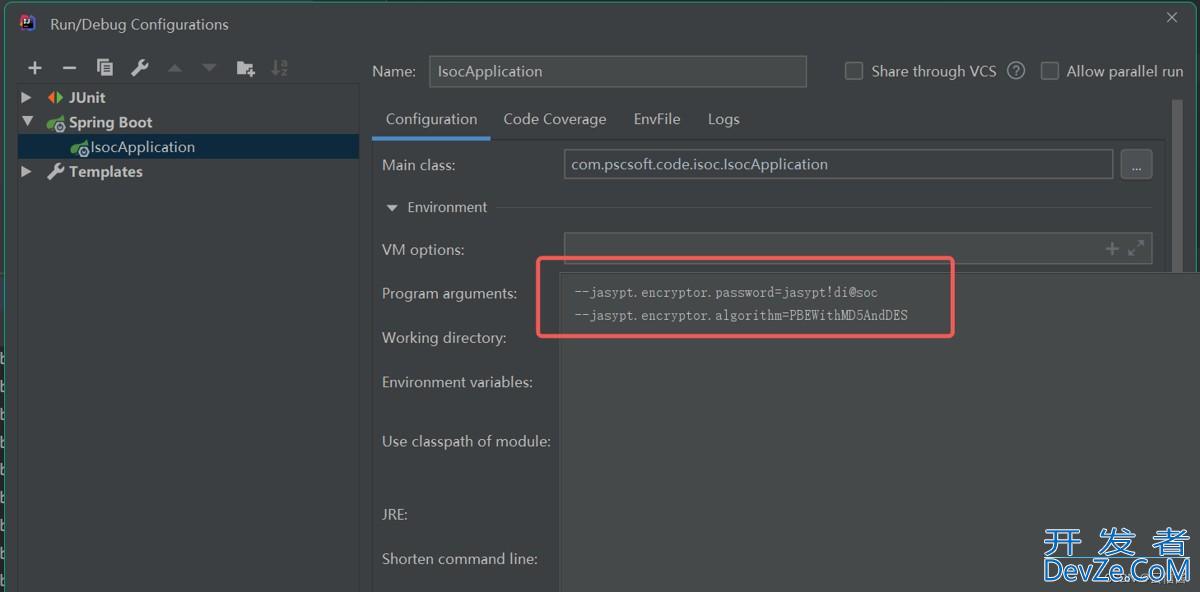This screenshot has width=1200, height=592.
Task: Expand the JUnit tree node
Action: click(x=27, y=98)
